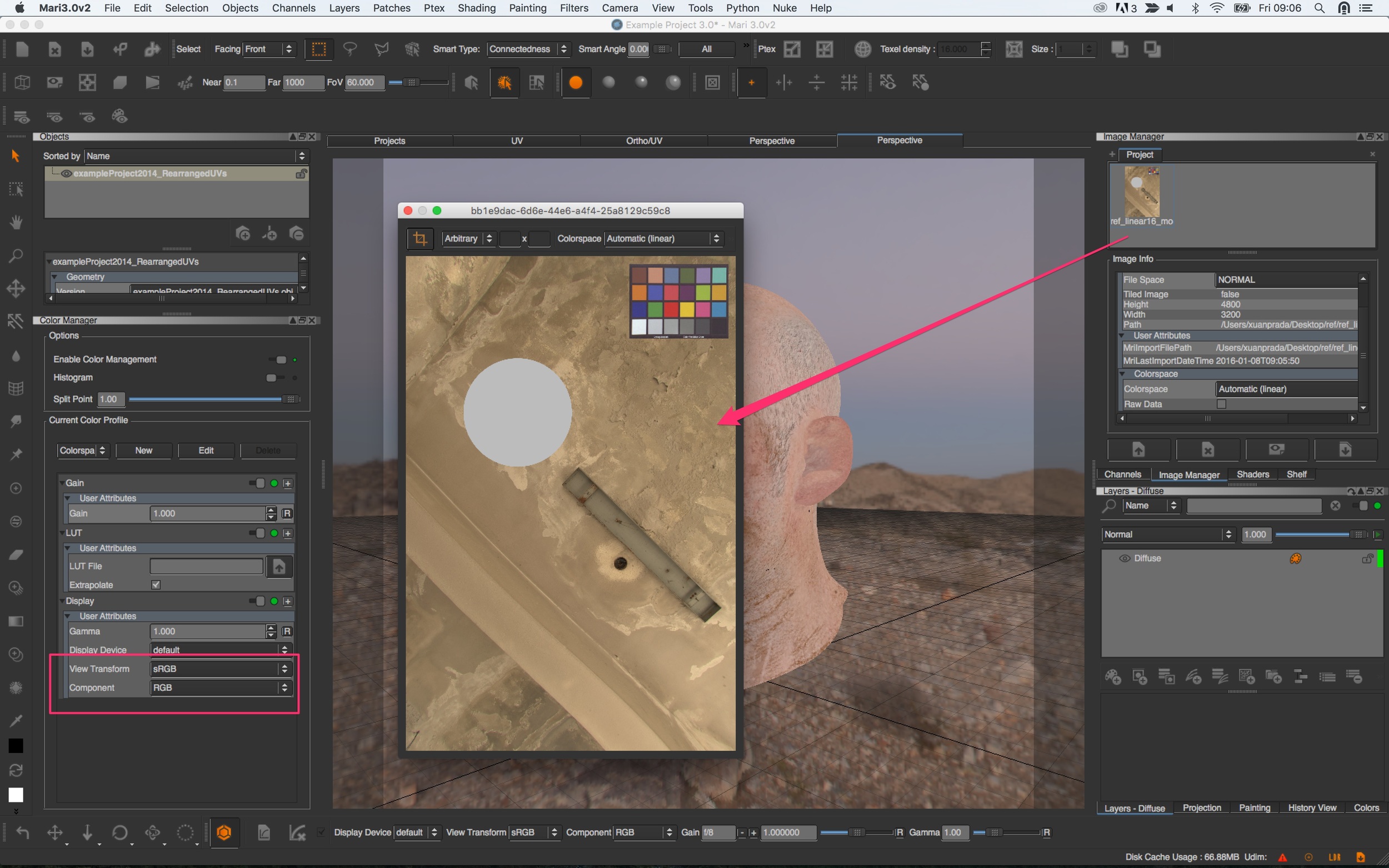Click the undo arrow in bottom toolbar
The height and width of the screenshot is (868, 1389).
pos(22,832)
